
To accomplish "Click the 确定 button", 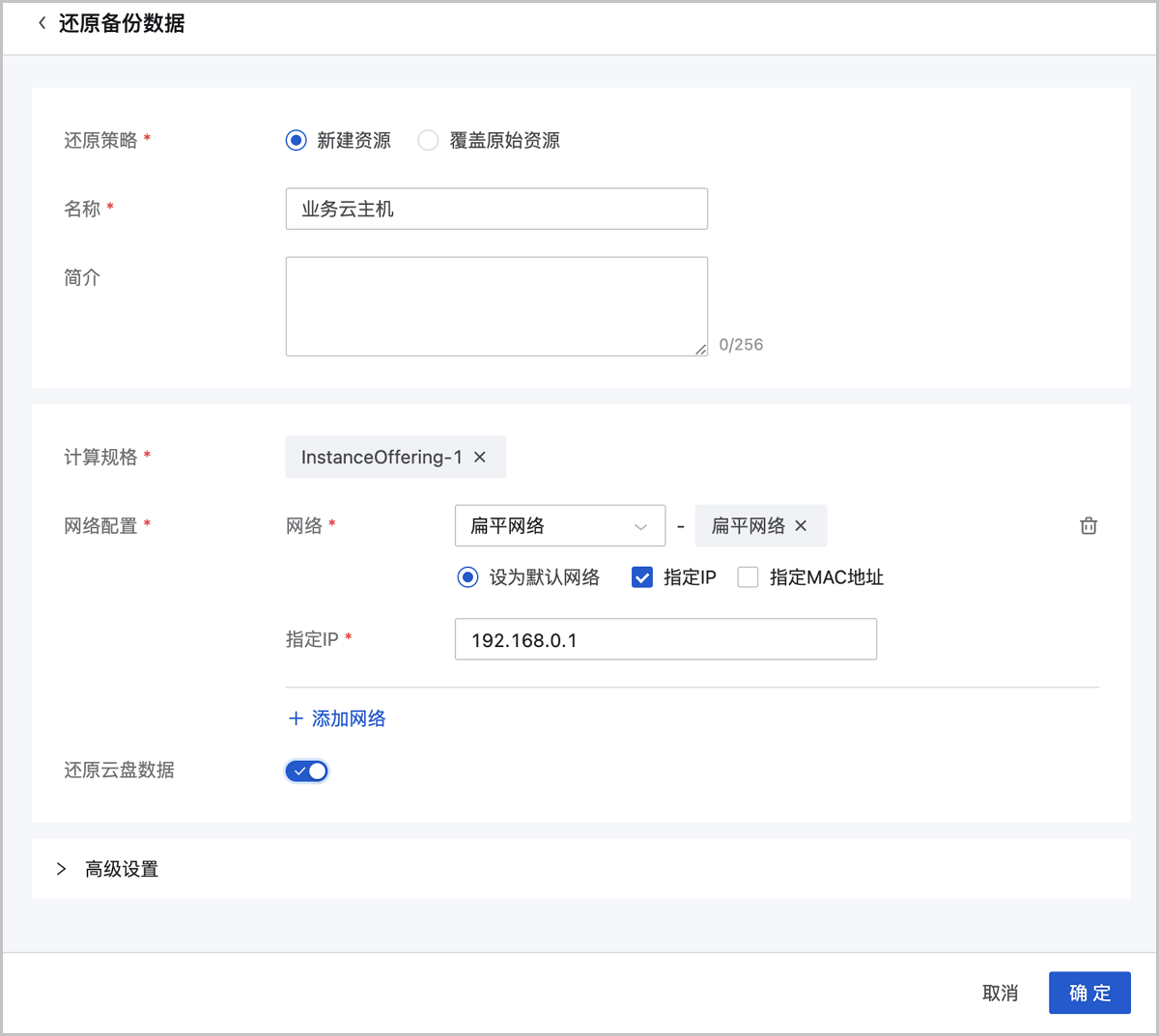I will (1089, 993).
